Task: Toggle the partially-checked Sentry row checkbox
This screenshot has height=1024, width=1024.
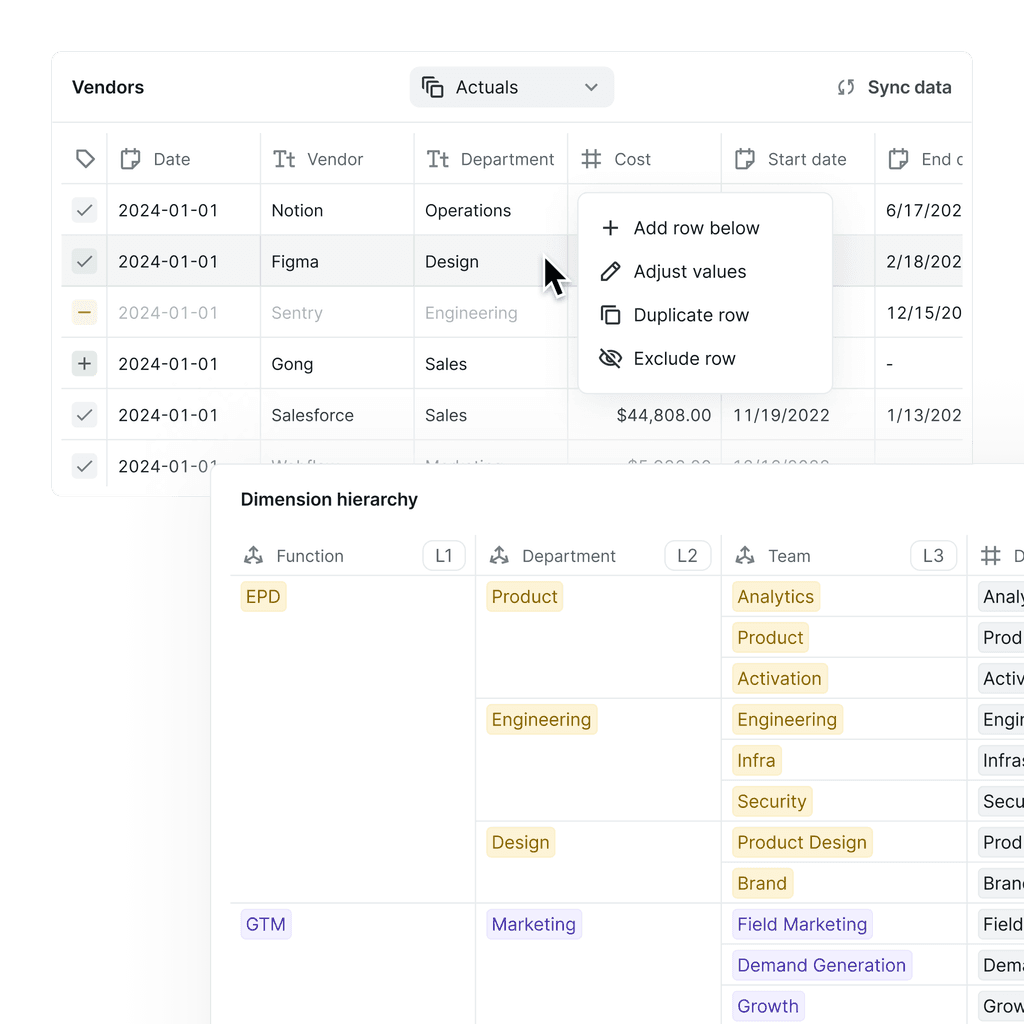Action: (84, 312)
